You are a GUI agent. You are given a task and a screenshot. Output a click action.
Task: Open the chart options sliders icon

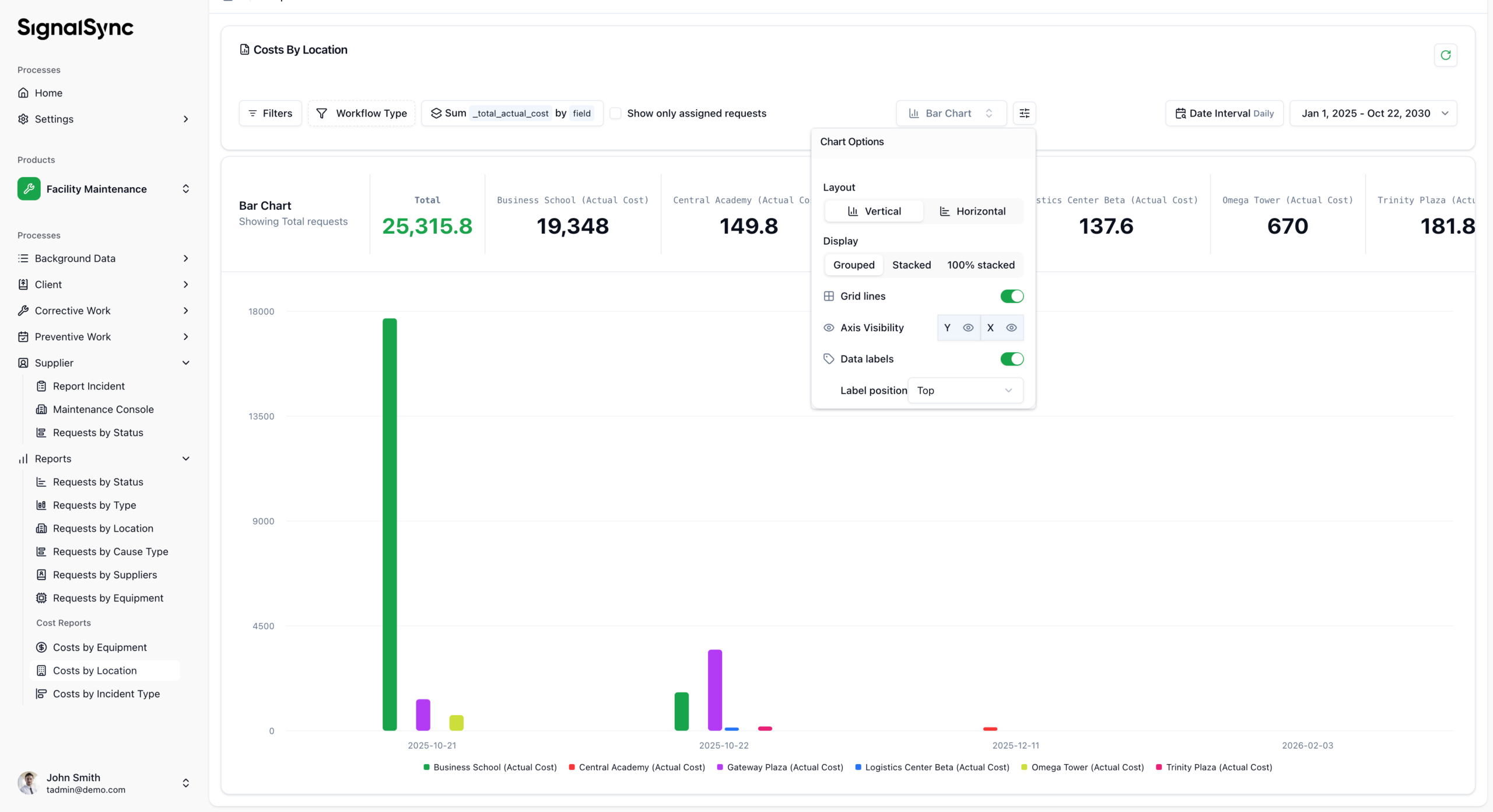1024,113
